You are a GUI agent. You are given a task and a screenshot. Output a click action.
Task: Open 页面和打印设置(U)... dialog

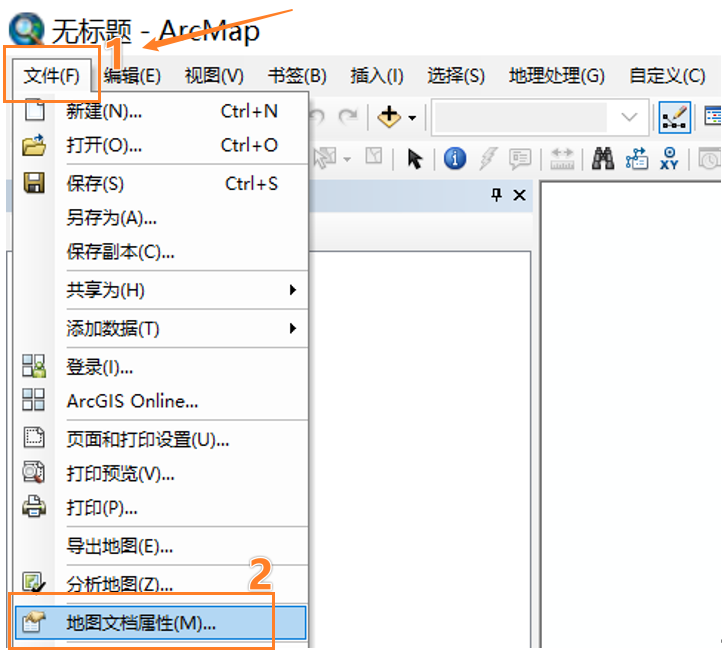tap(160, 439)
